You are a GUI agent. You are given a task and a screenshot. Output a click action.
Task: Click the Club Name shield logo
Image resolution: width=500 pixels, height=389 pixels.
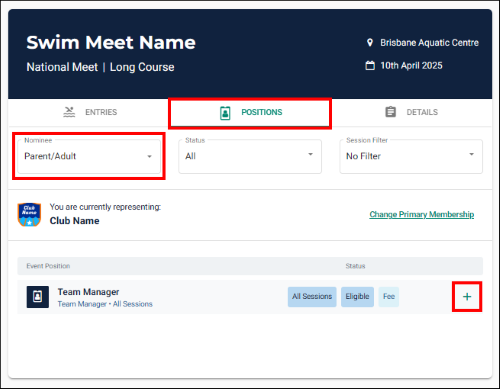(29, 214)
